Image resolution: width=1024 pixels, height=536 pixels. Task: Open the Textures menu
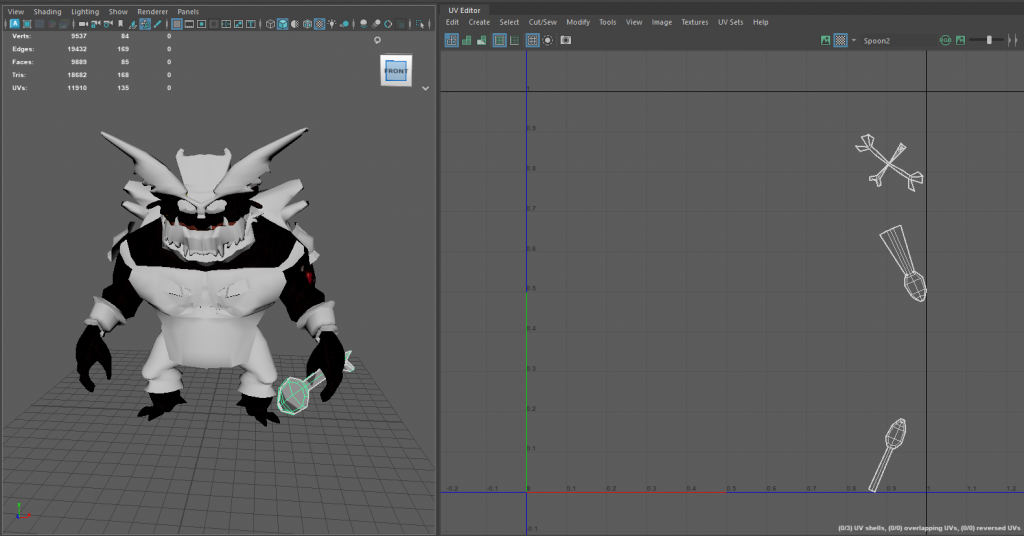pyautogui.click(x=695, y=22)
